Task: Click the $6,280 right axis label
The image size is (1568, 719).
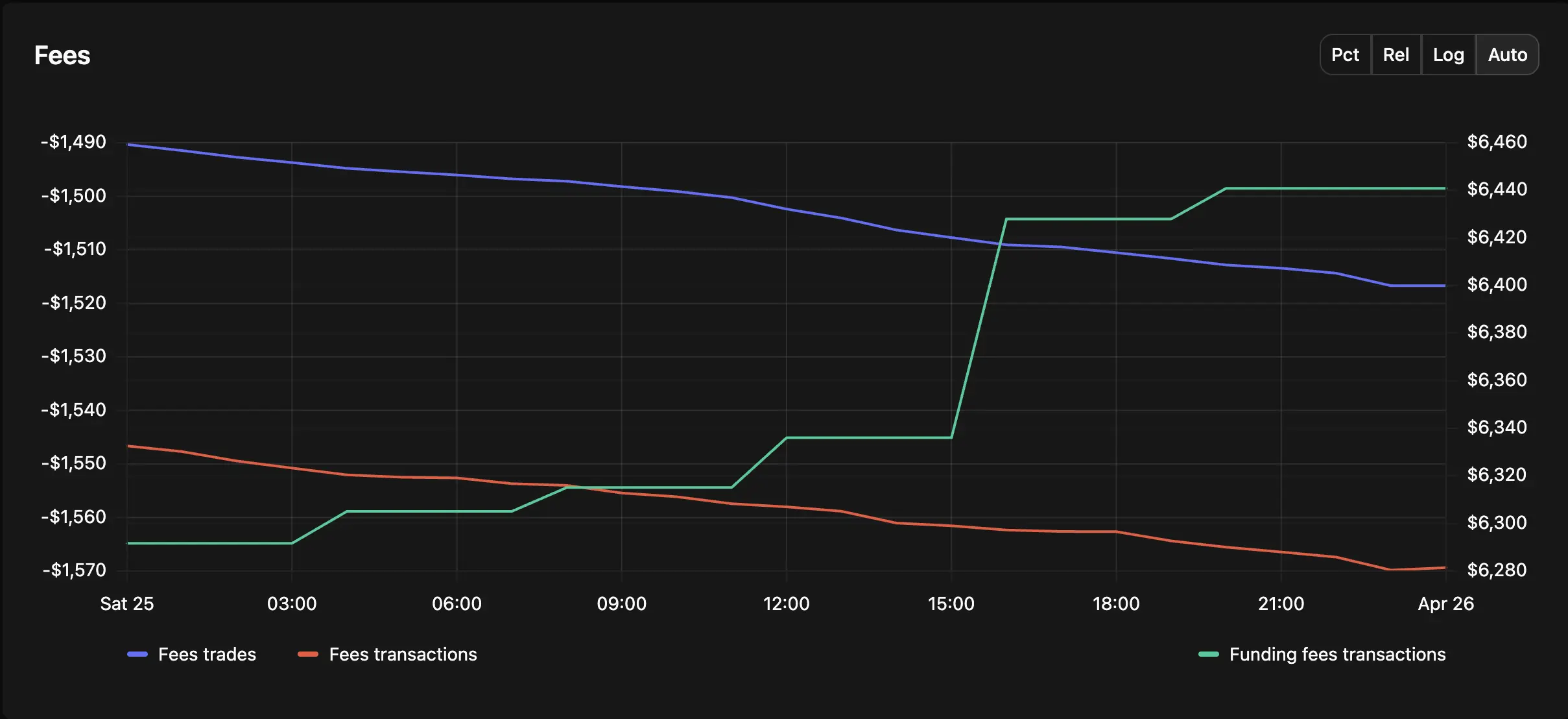Action: click(x=1497, y=570)
